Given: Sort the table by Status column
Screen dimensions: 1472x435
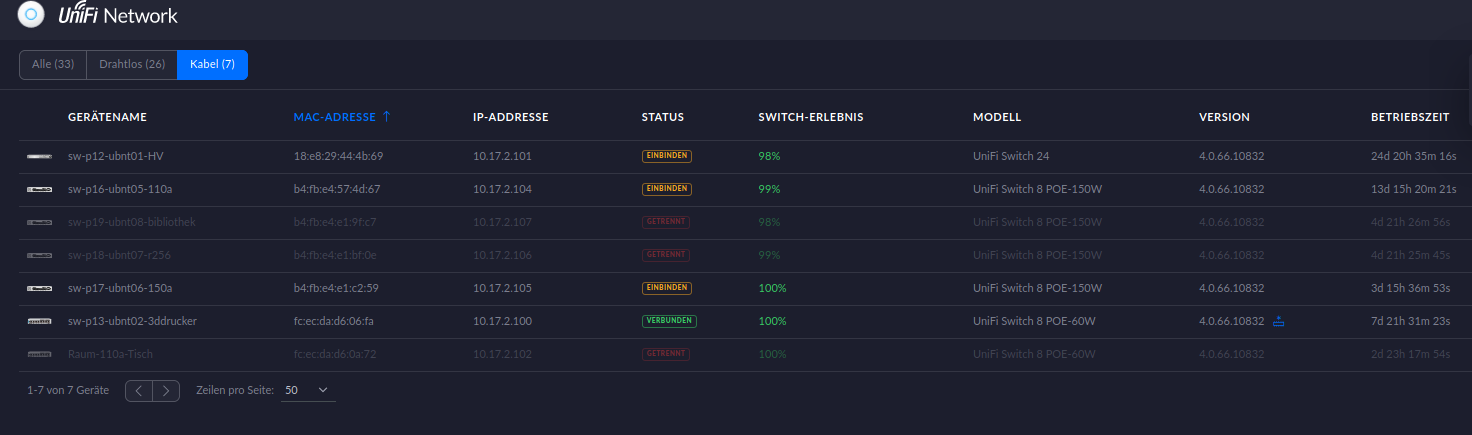Looking at the screenshot, I should coord(662,117).
